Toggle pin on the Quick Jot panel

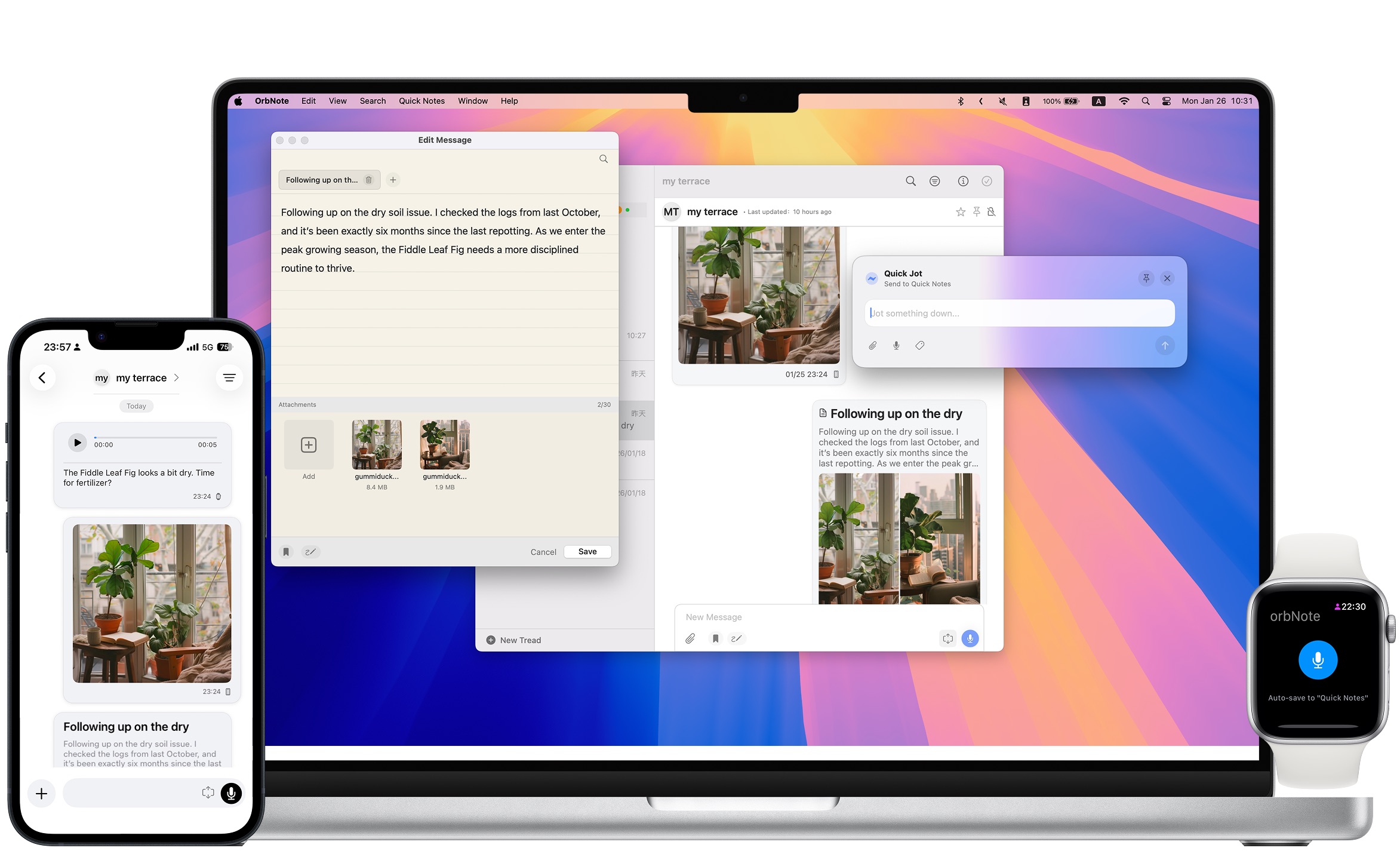coord(1146,278)
